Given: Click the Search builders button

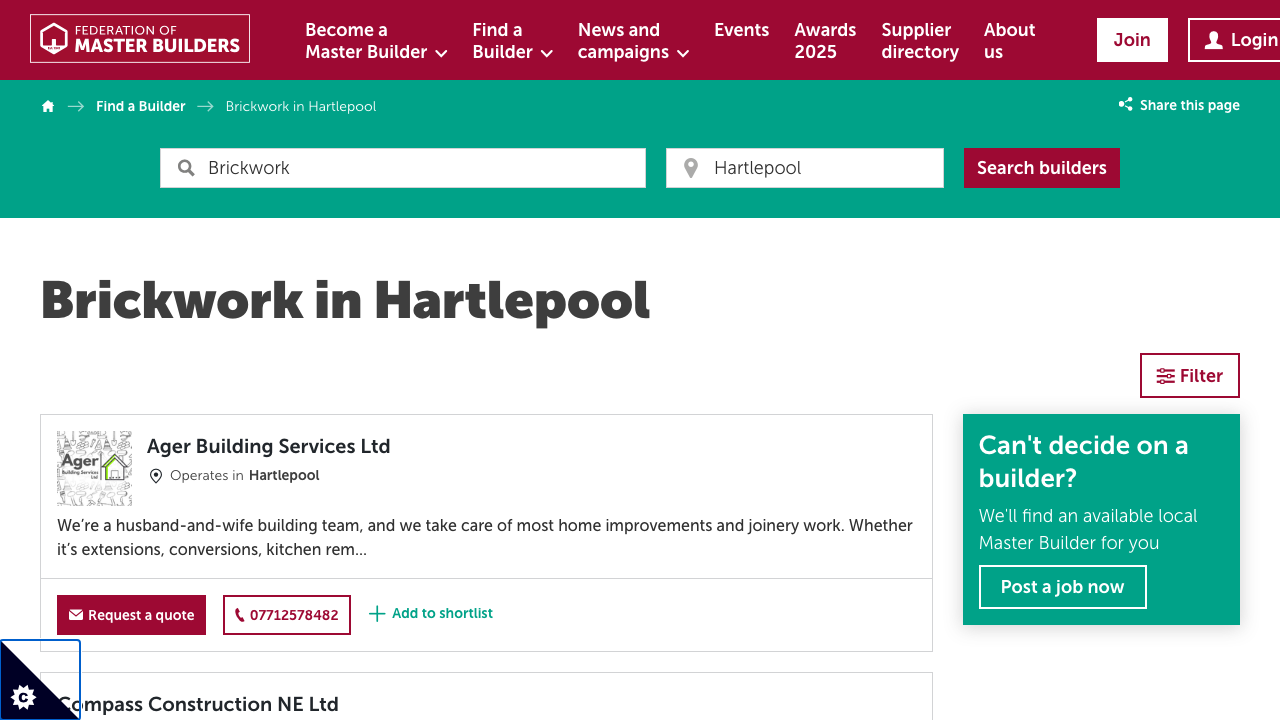Looking at the screenshot, I should coord(1041,167).
